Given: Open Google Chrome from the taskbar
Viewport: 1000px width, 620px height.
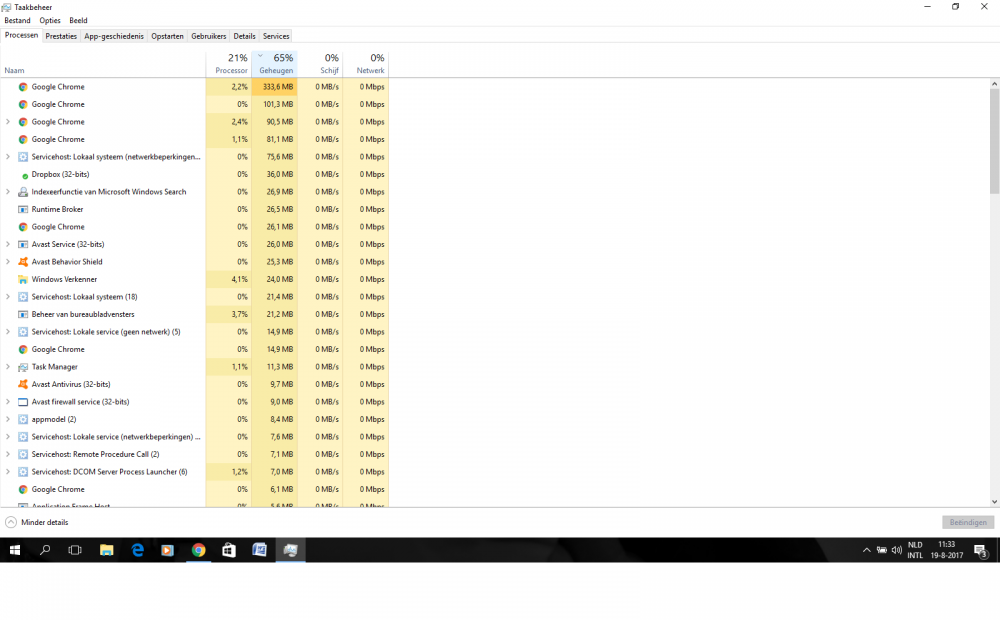Looking at the screenshot, I should (x=198, y=550).
